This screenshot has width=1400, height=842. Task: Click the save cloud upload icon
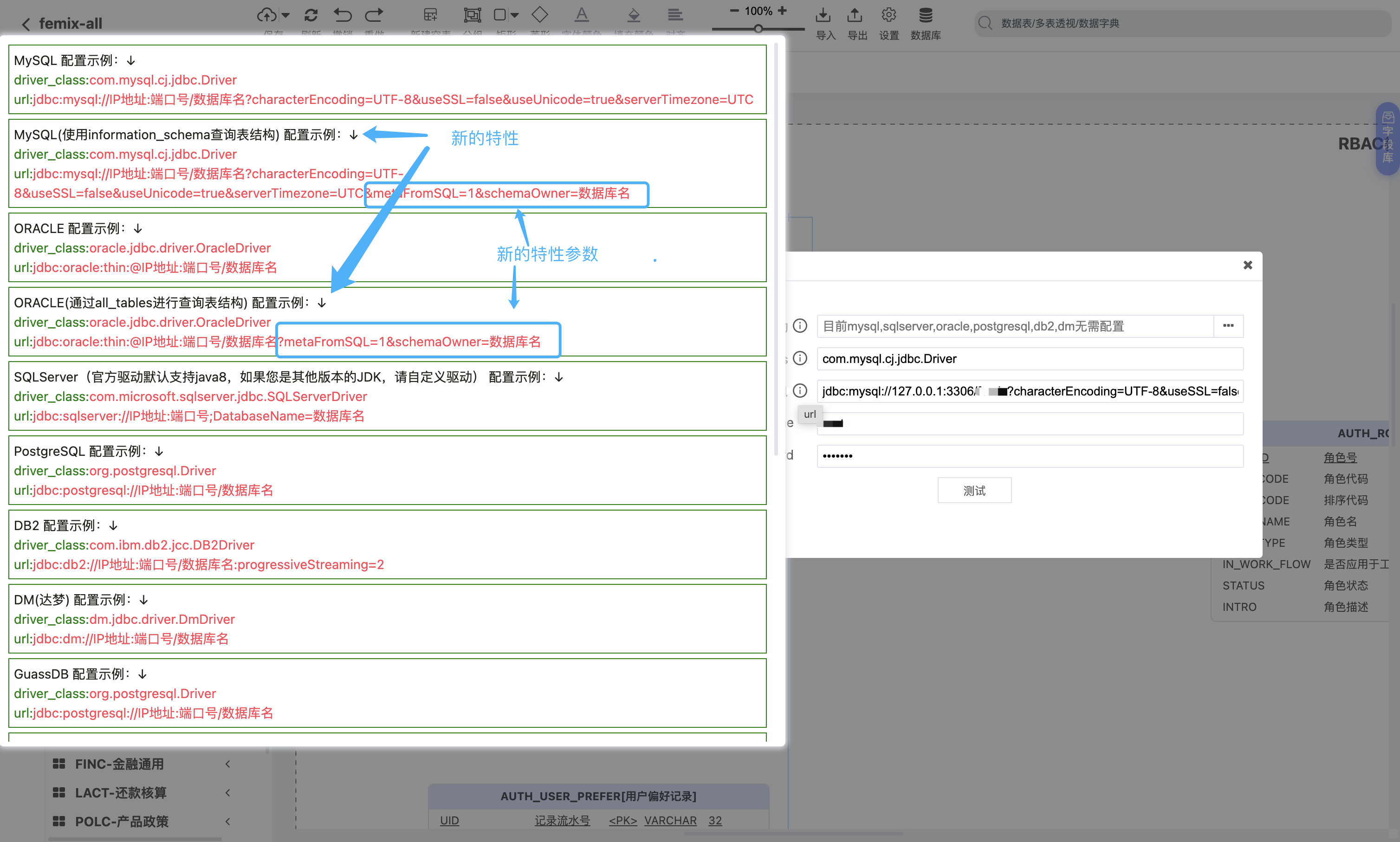tap(266, 15)
